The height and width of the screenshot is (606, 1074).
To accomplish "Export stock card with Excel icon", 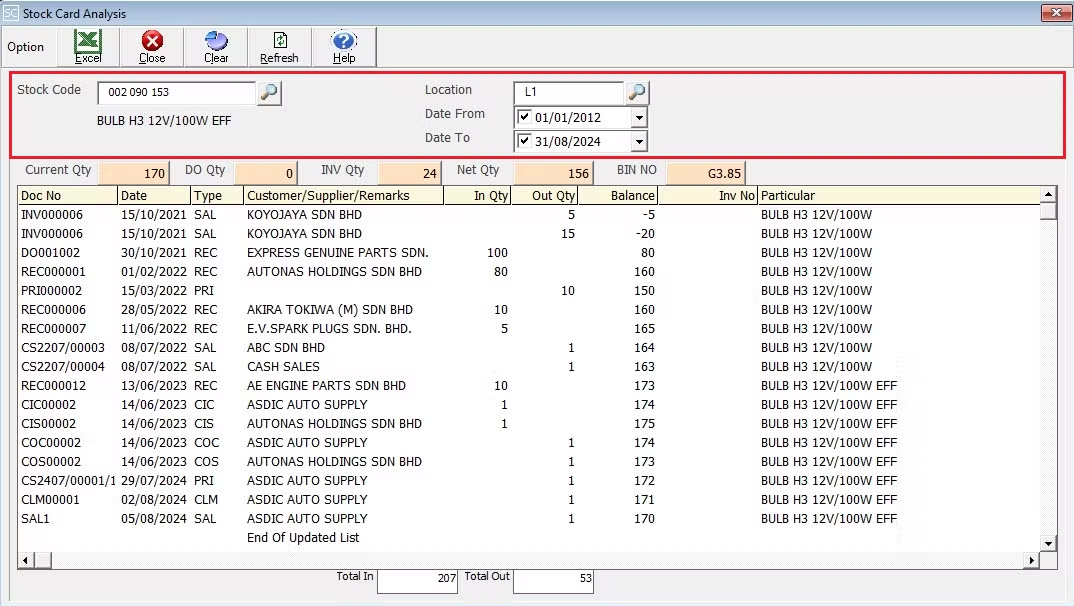I will (88, 47).
